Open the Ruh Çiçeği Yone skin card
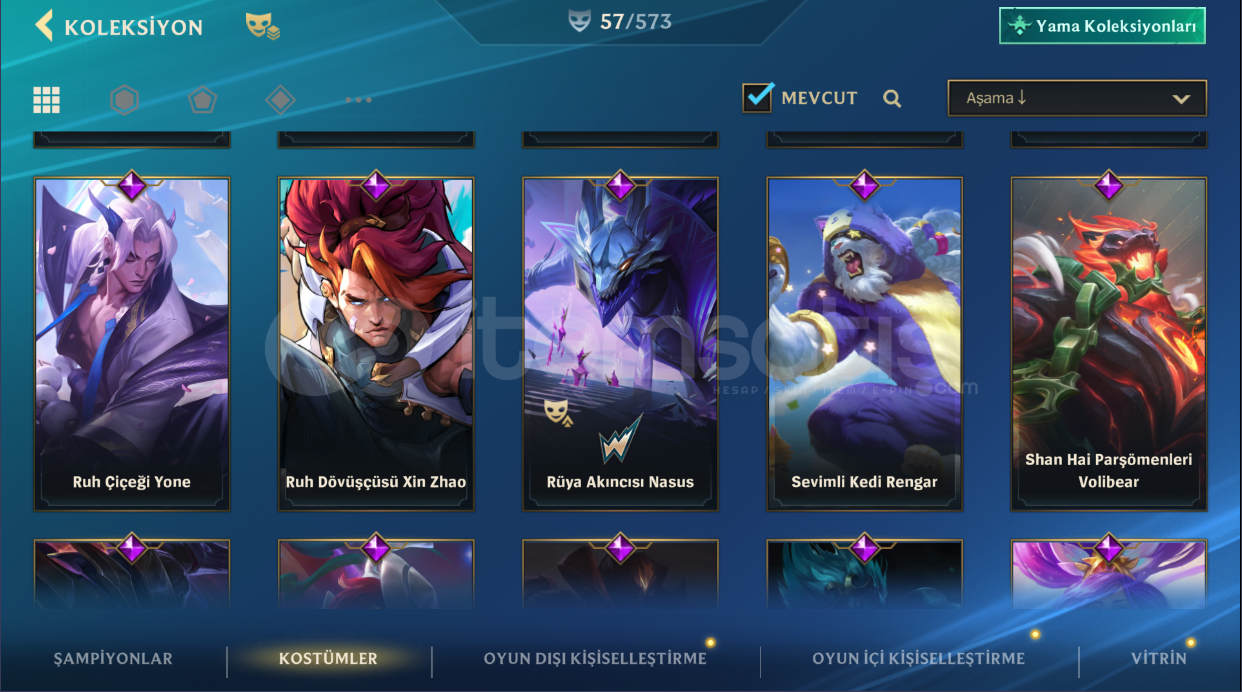1242x692 pixels. tap(132, 344)
